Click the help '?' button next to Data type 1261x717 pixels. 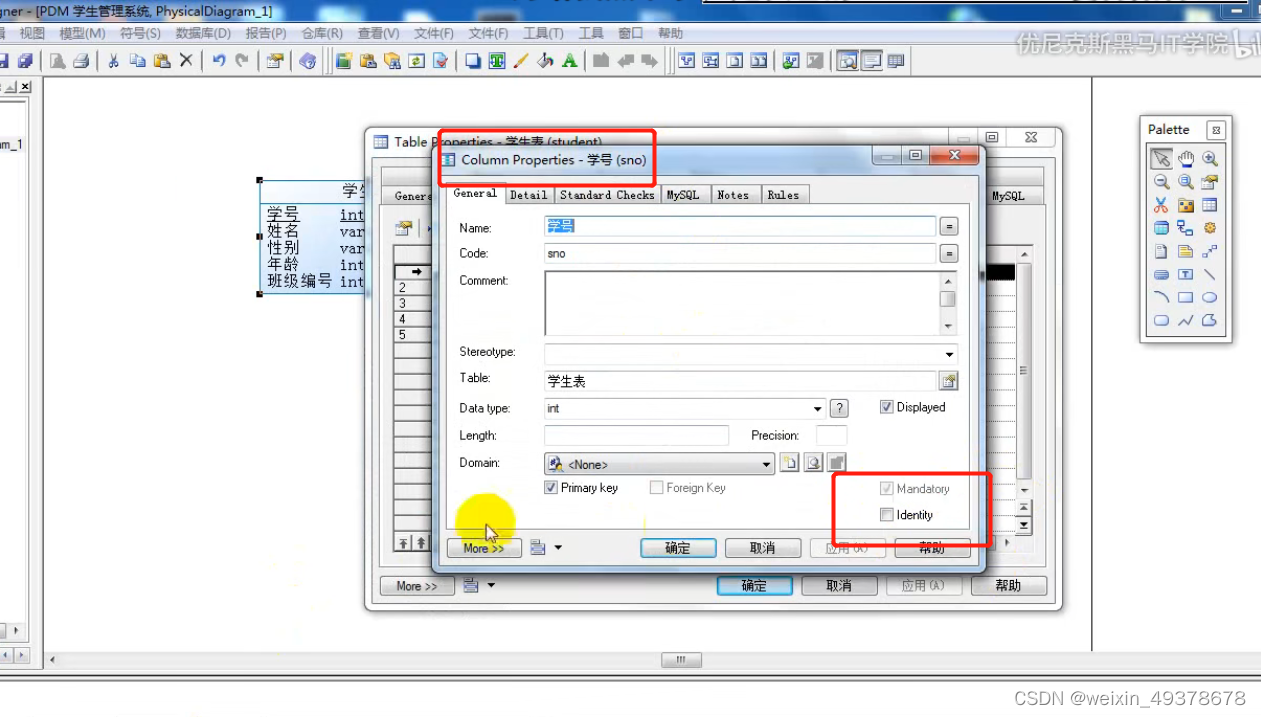(839, 408)
